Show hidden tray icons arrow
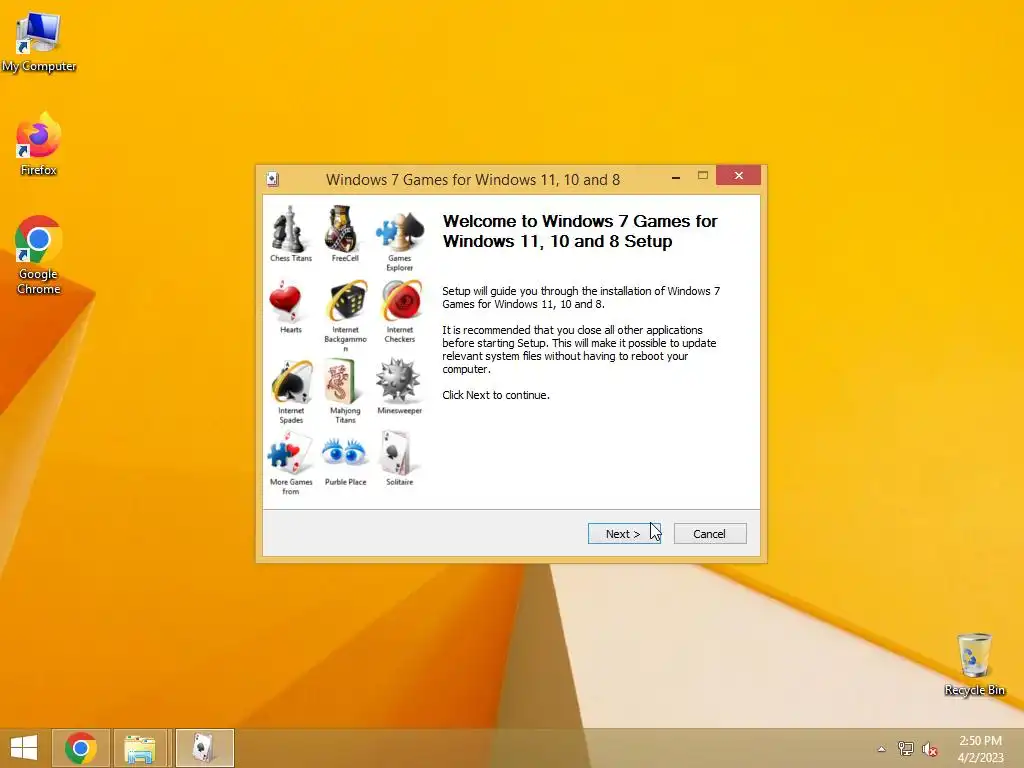 coord(882,749)
